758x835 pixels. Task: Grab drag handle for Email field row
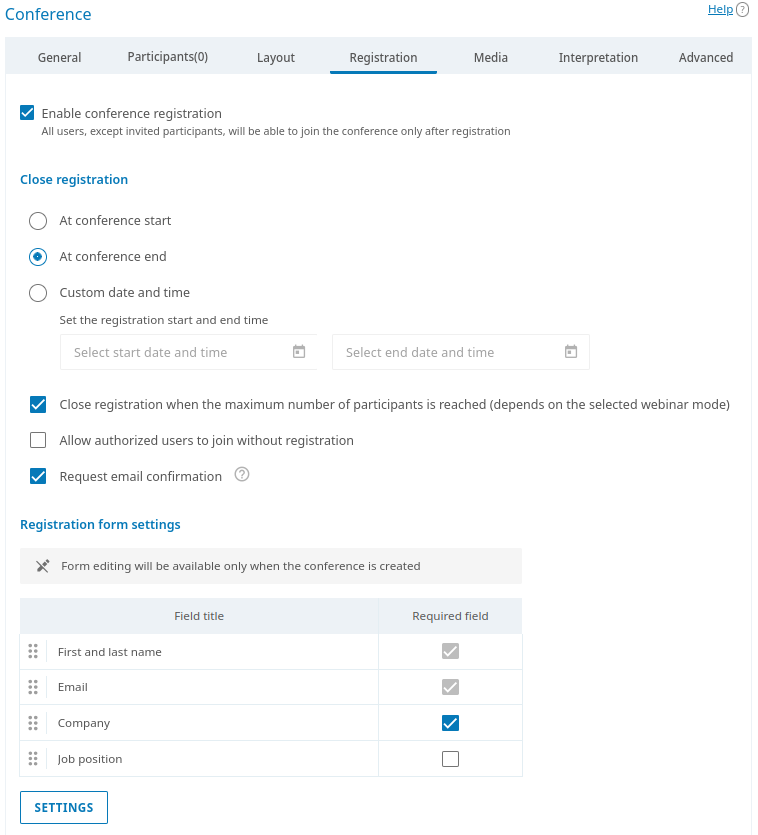pos(33,687)
